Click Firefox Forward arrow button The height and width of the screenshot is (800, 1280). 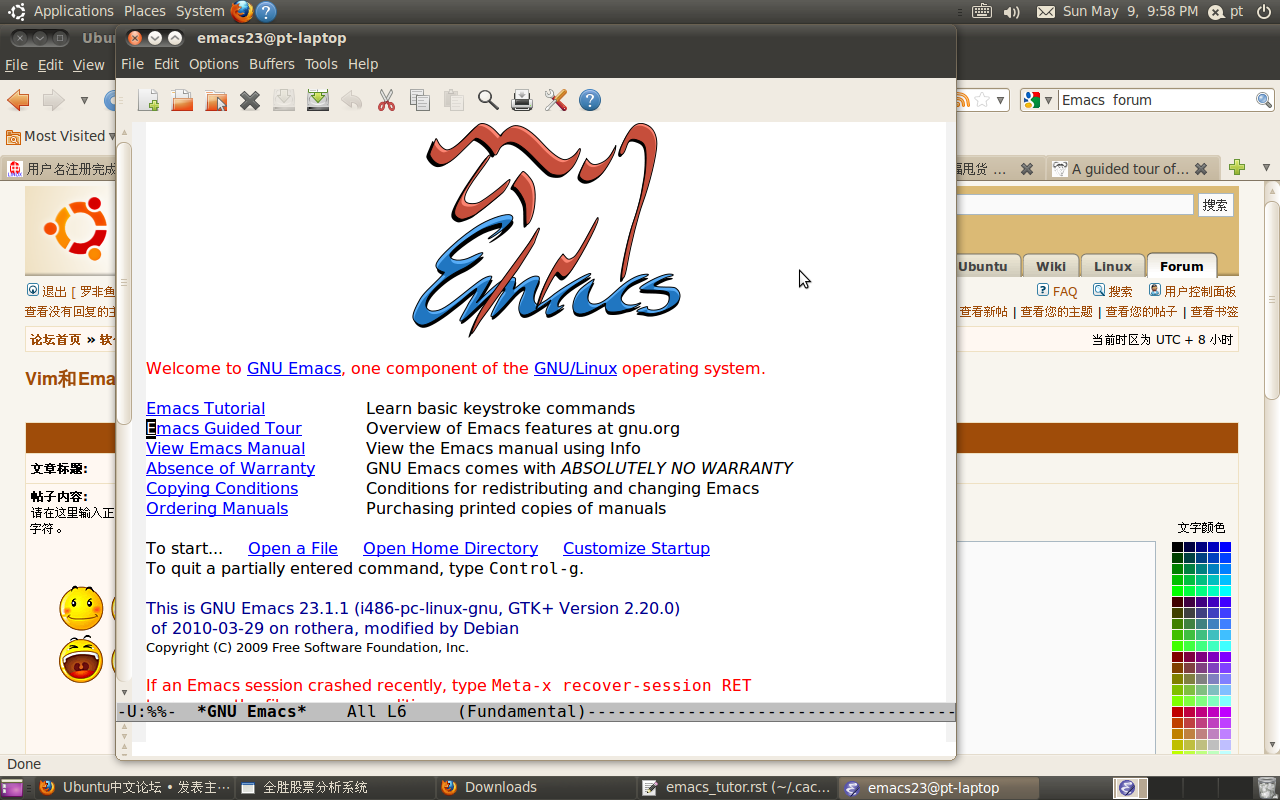click(53, 100)
